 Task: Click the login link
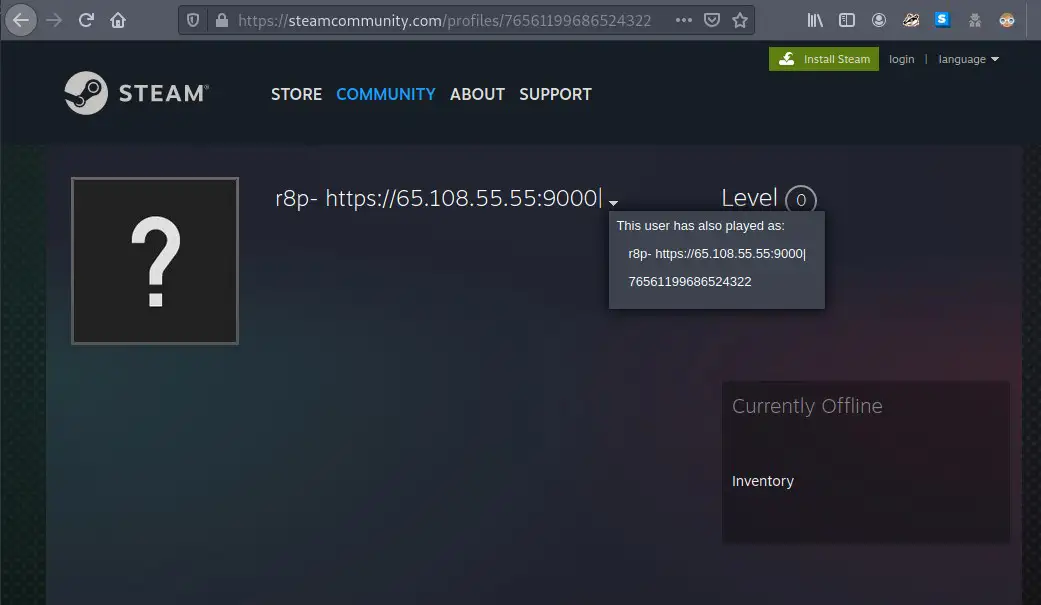(901, 59)
